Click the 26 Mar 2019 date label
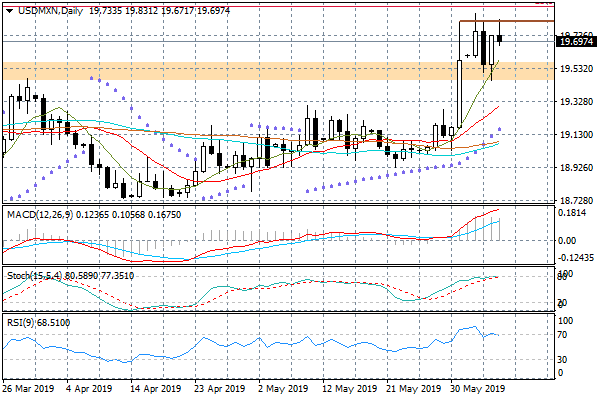This screenshot has height=400, width=600. 28,389
